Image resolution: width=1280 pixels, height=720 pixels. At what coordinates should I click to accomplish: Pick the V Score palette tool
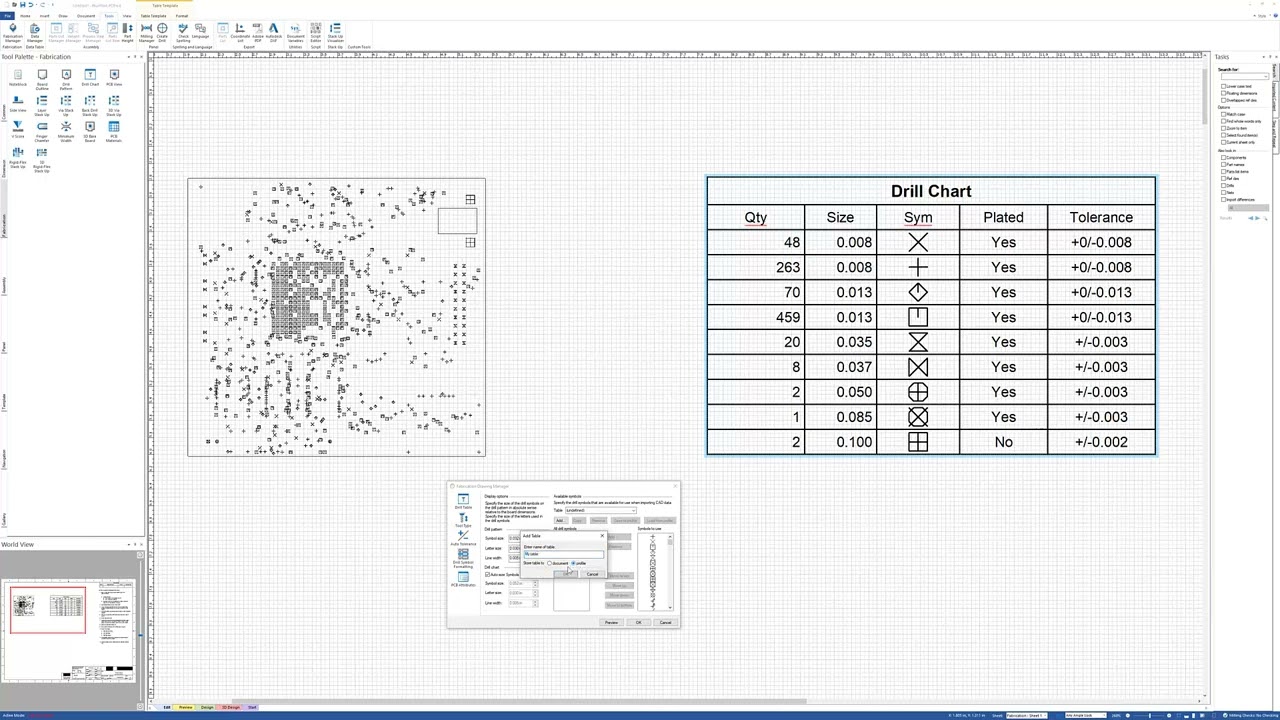[x=18, y=130]
